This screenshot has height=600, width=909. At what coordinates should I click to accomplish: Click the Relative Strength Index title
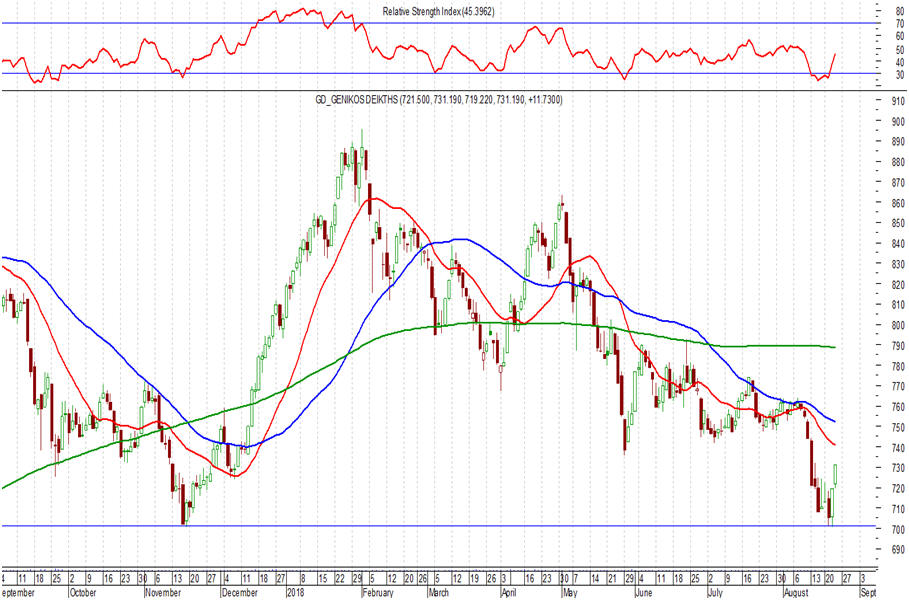tap(438, 11)
